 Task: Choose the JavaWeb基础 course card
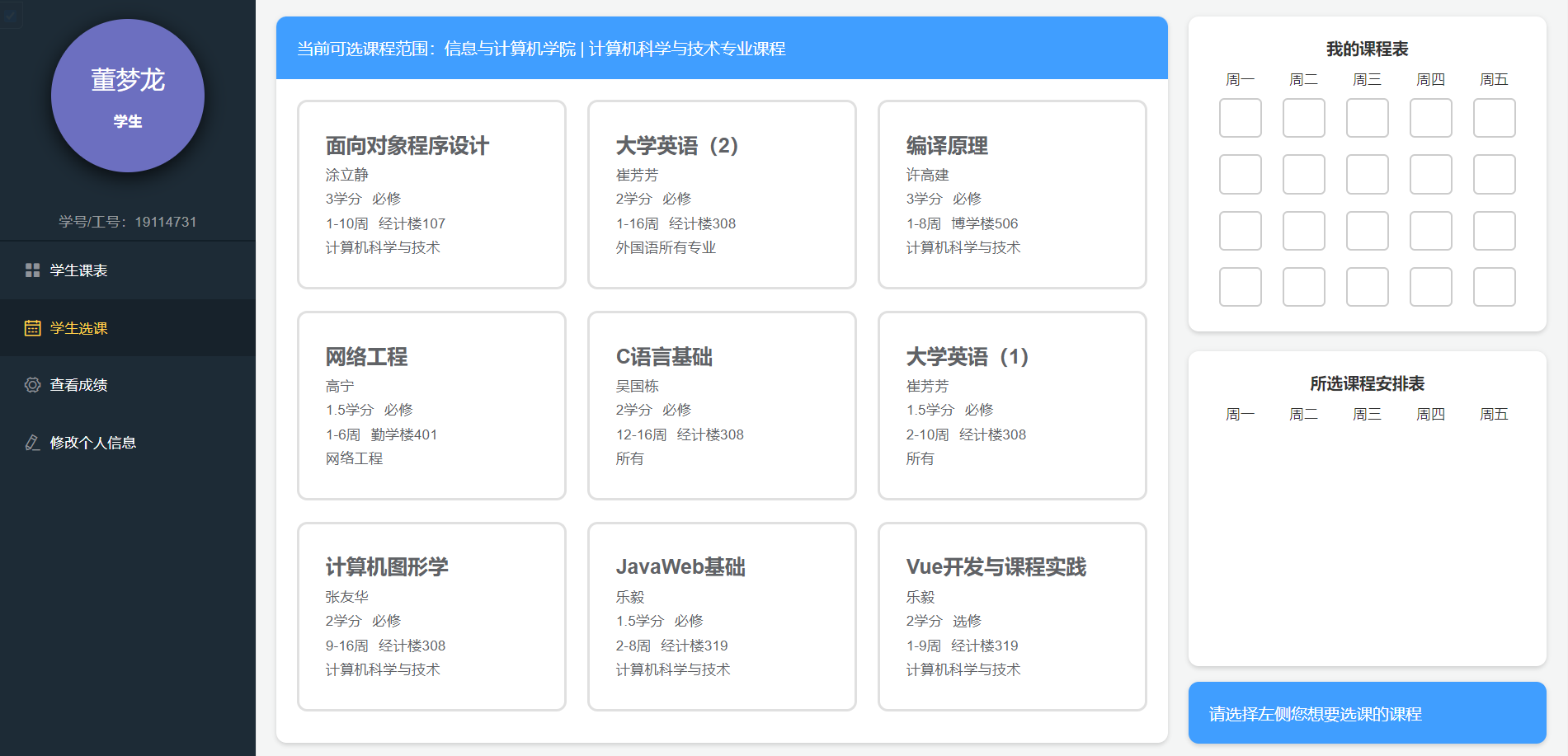[x=722, y=617]
